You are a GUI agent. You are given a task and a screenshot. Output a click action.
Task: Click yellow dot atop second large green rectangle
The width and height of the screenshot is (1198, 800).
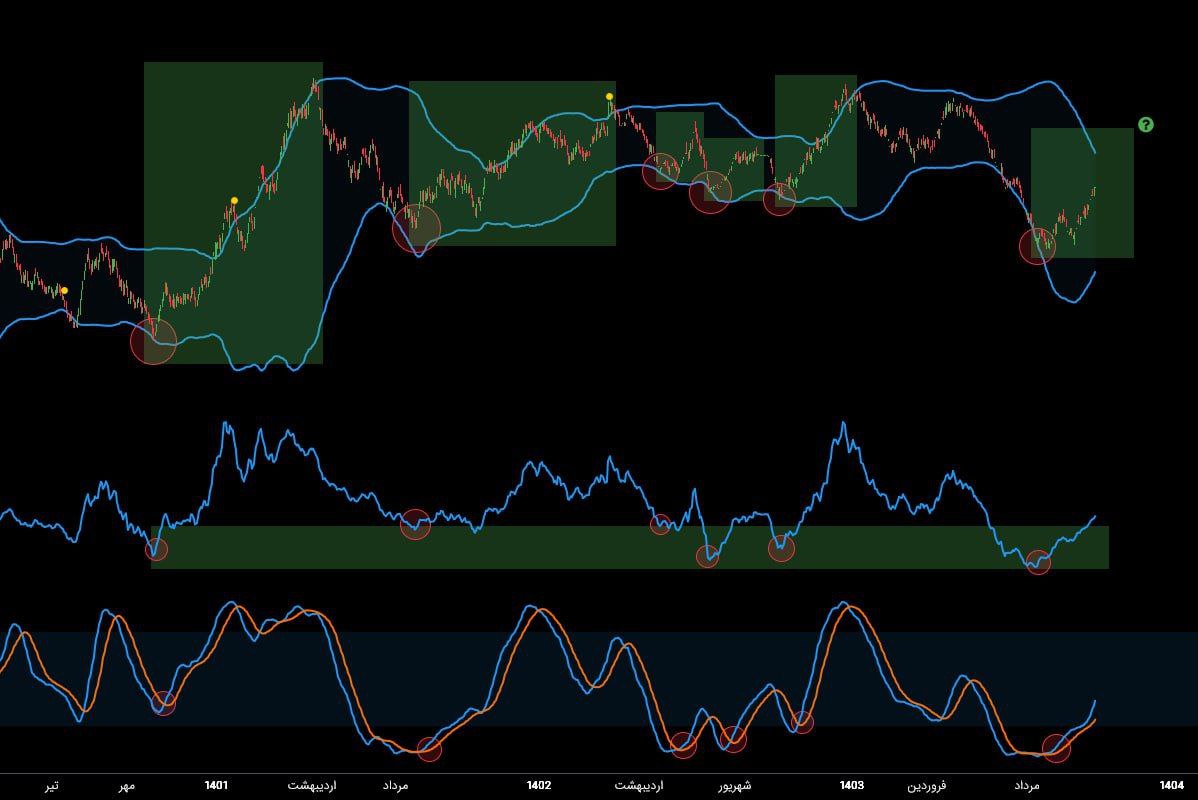click(609, 96)
